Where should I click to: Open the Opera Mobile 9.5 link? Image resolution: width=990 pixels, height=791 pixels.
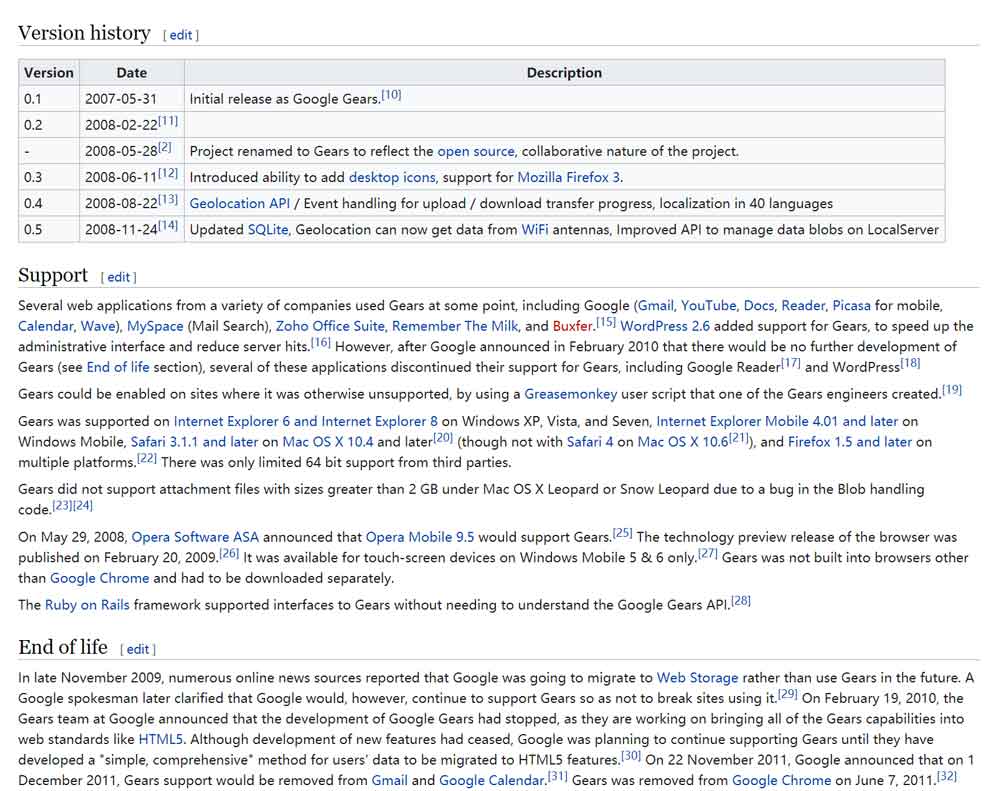(420, 537)
